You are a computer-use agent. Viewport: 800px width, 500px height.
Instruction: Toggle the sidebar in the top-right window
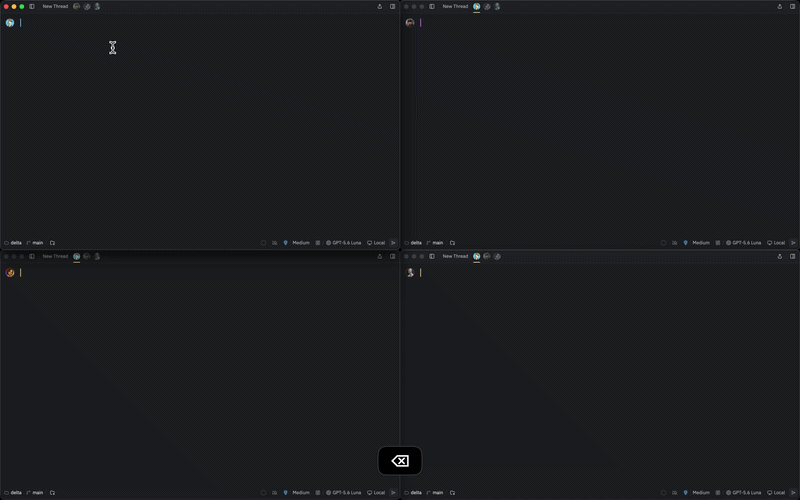[432, 7]
